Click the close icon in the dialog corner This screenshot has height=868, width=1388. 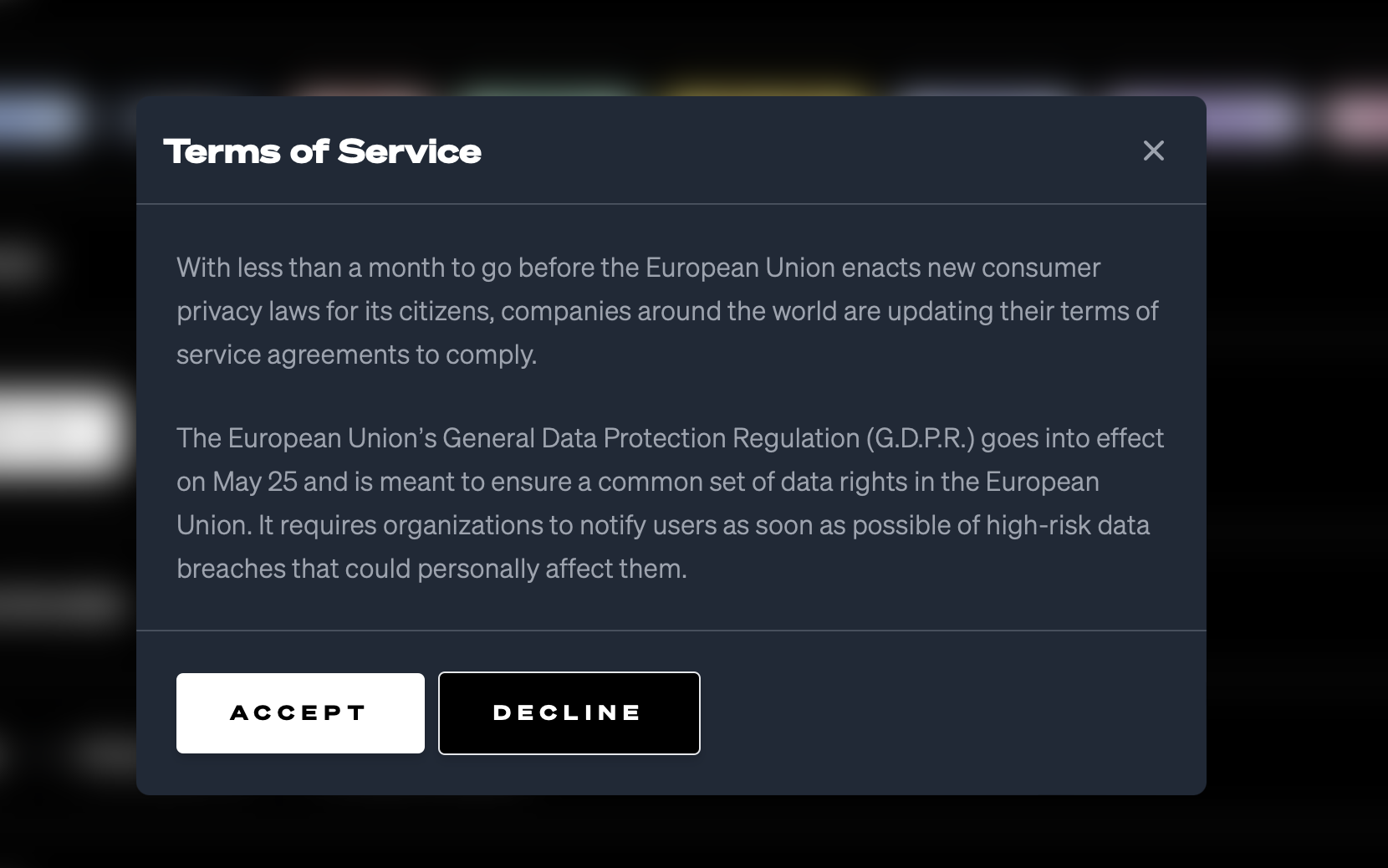coord(1154,151)
